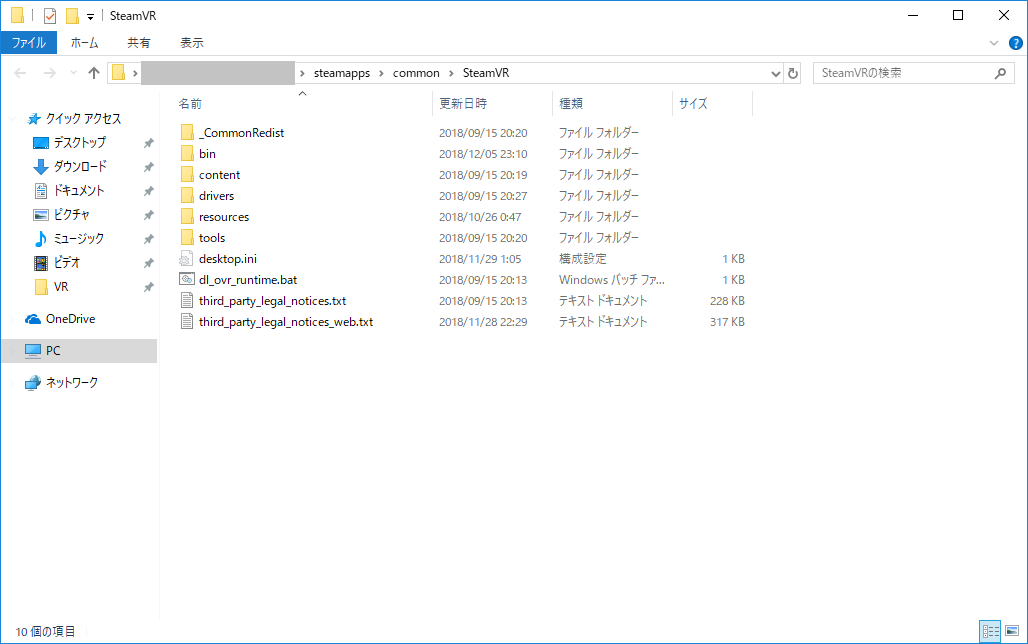Viewport: 1028px width, 644px height.
Task: Click steamapps in the address path
Action: coord(342,73)
